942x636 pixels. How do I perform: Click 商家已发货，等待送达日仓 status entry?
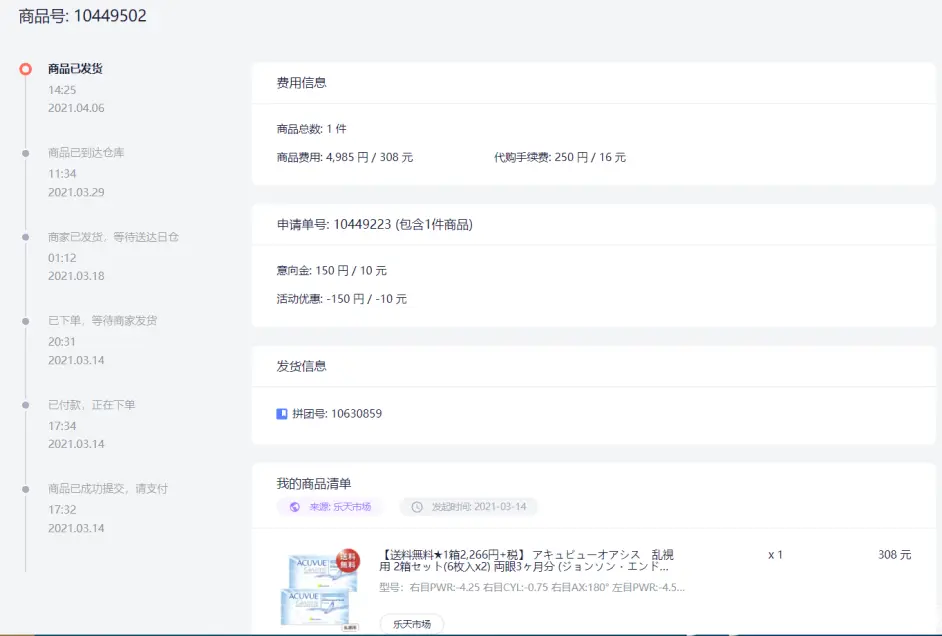pyautogui.click(x=114, y=237)
